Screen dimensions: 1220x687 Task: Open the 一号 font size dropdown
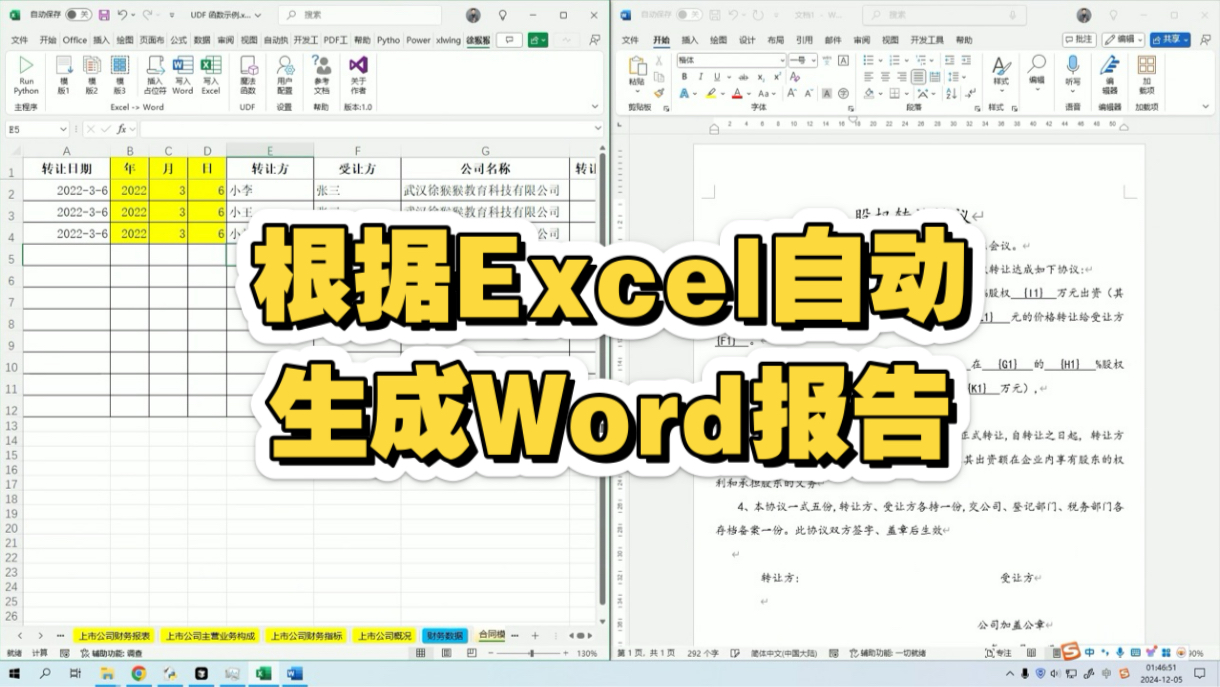tap(812, 60)
